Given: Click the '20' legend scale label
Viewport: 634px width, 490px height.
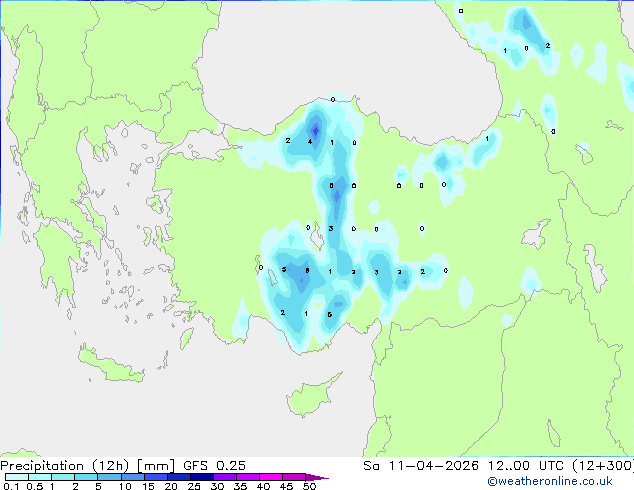Looking at the screenshot, I should (x=171, y=486).
